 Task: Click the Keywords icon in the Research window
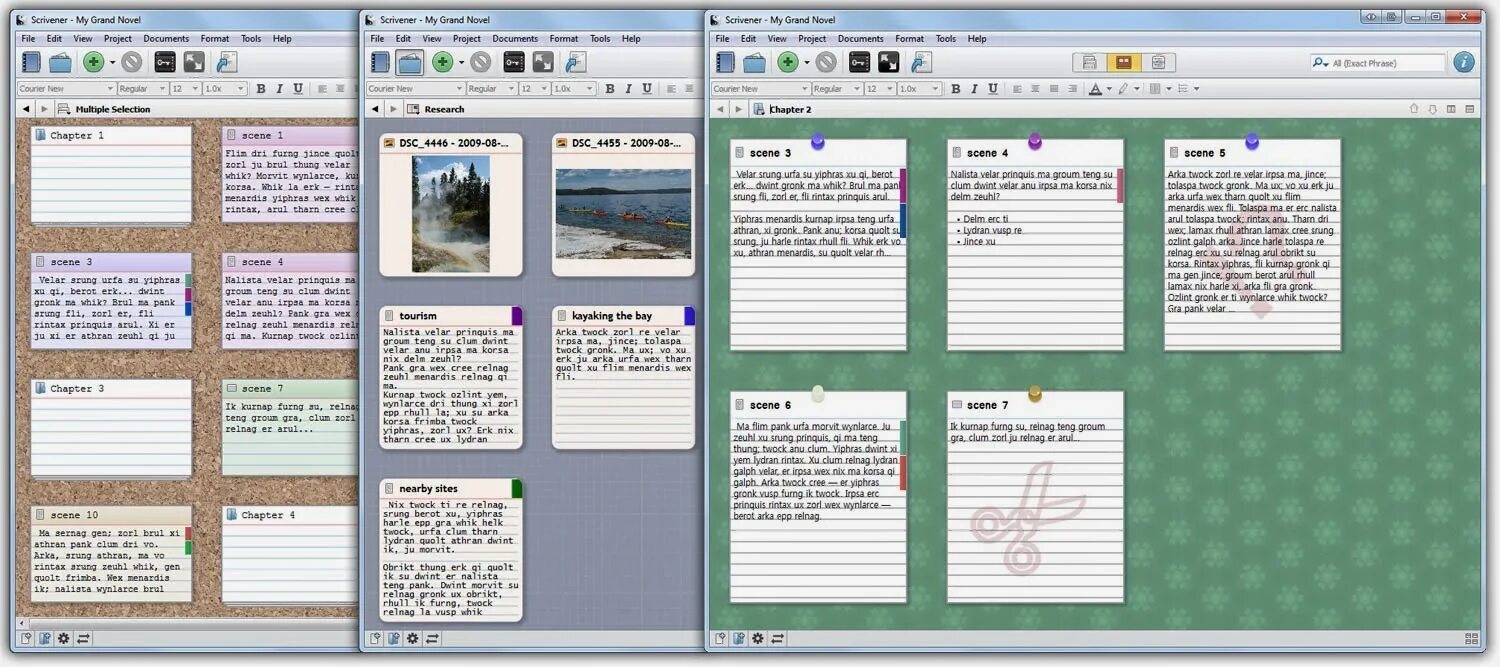tap(514, 62)
